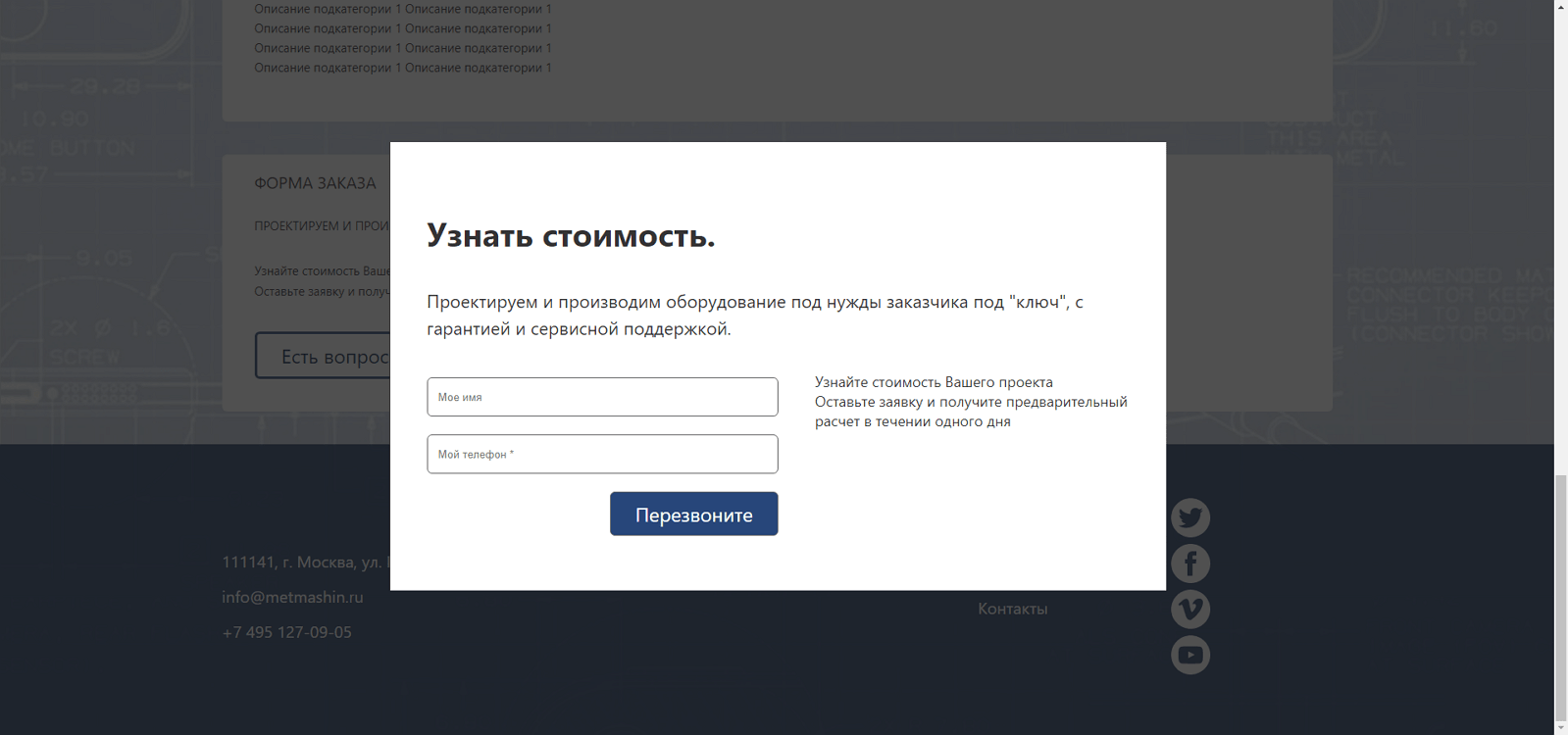Select the "Узнать стоимость." heading
Viewport: 1568px width, 735px height.
[x=571, y=235]
